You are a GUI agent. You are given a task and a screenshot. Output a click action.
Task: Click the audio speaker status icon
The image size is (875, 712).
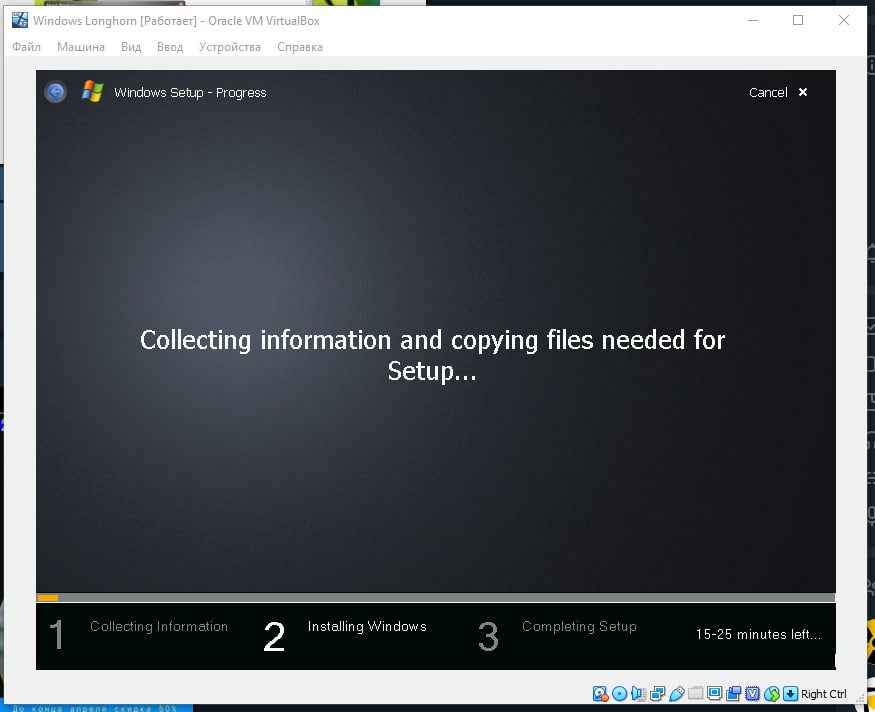tap(638, 694)
